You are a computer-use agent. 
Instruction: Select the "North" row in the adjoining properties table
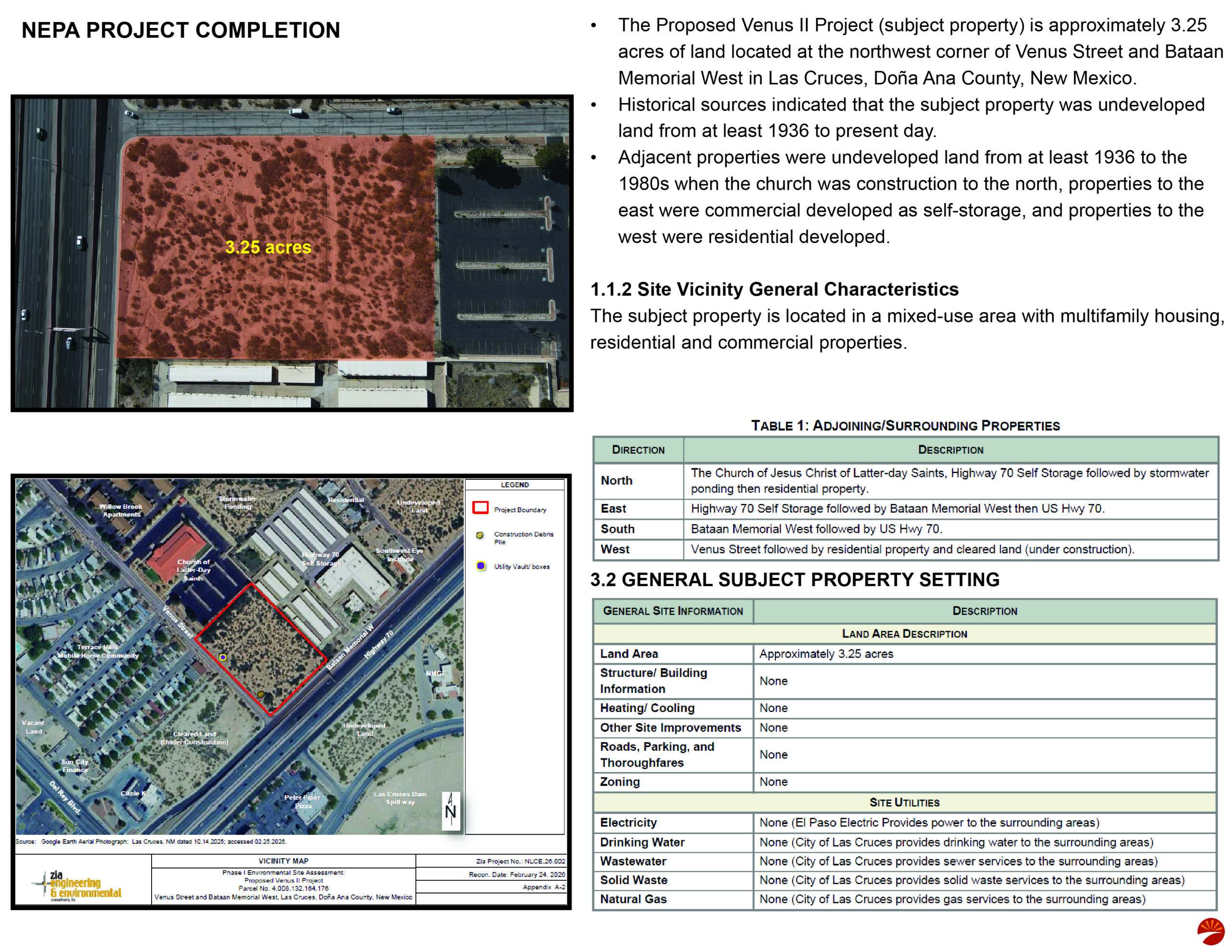[x=616, y=480]
